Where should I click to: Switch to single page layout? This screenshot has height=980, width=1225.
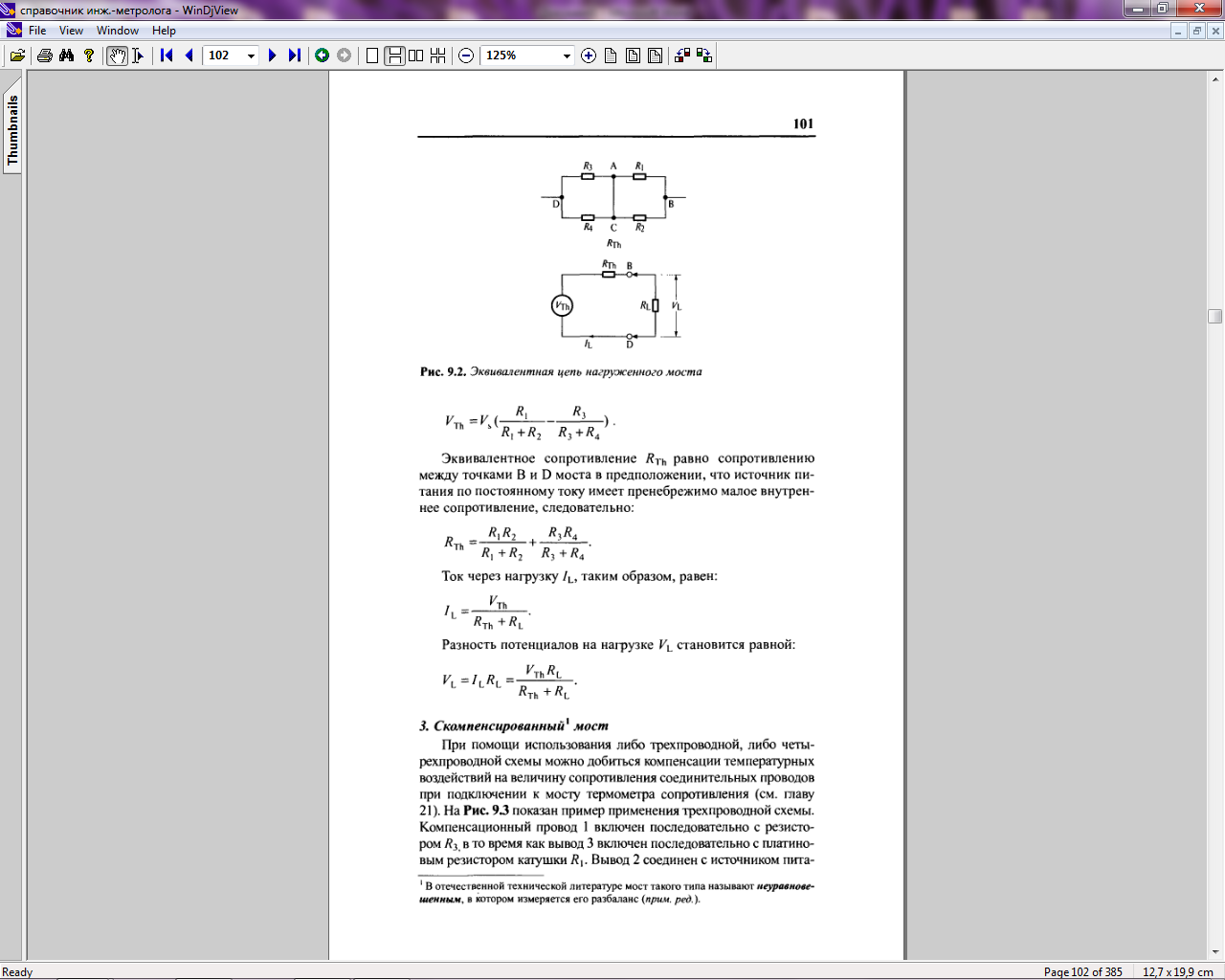click(x=372, y=56)
